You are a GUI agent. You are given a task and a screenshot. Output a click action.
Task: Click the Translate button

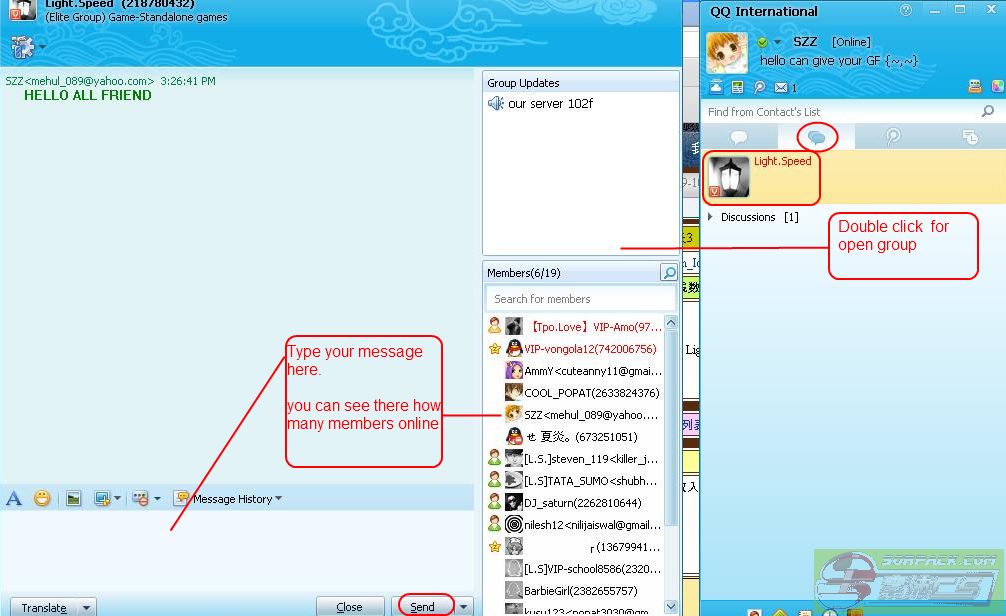tap(44, 607)
